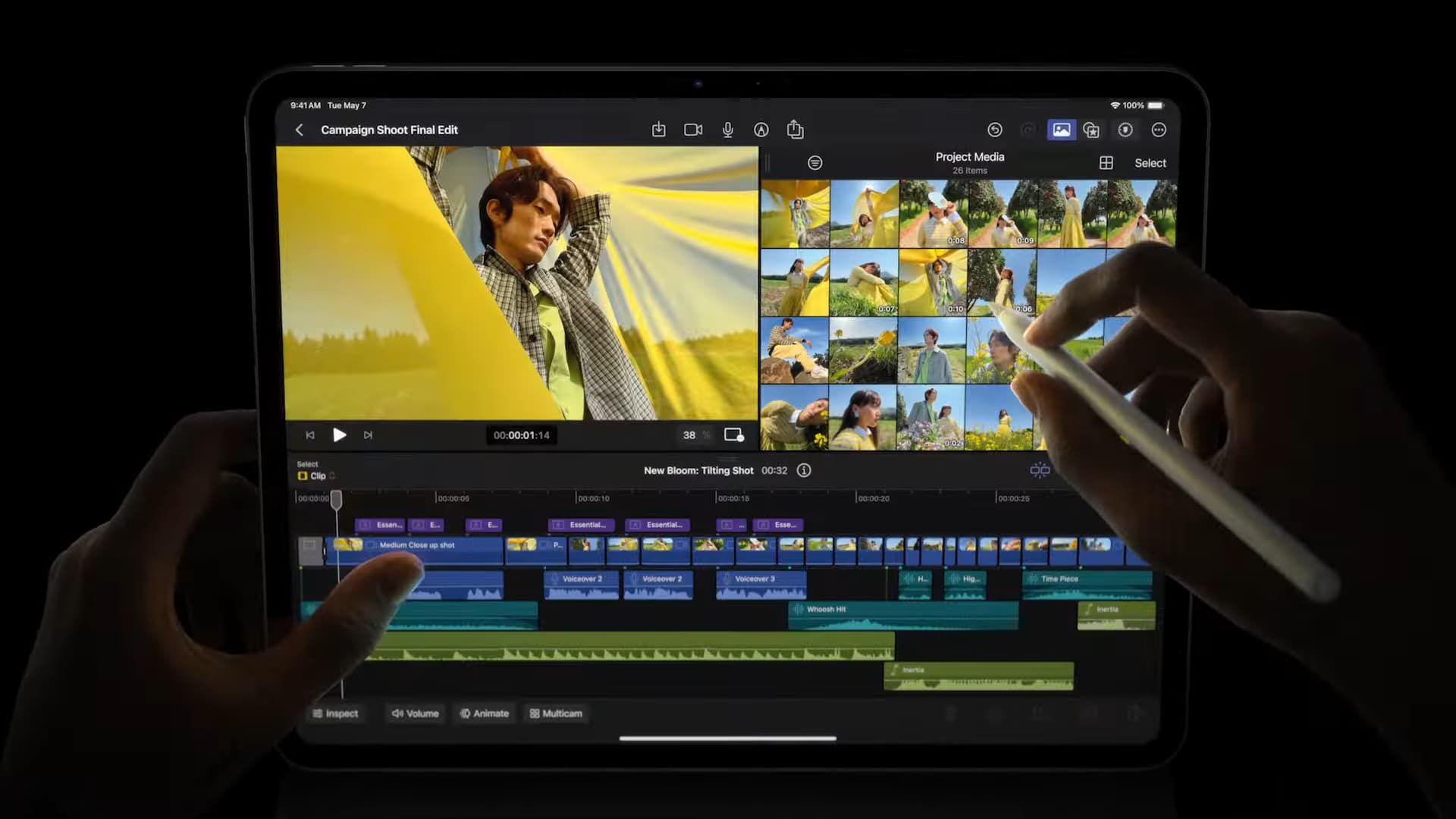This screenshot has height=819, width=1456.
Task: Select the 0:07 duration media thumbnail
Action: 864,282
